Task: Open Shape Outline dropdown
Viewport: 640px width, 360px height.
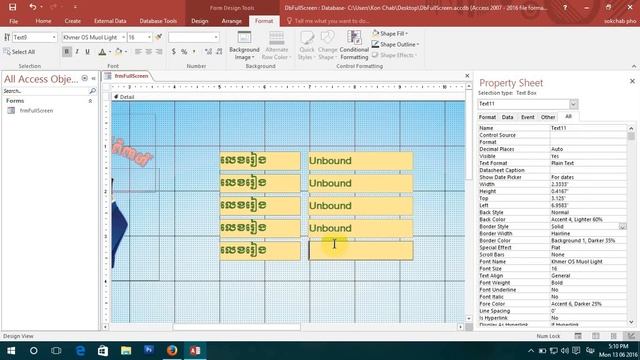Action: coord(395,44)
